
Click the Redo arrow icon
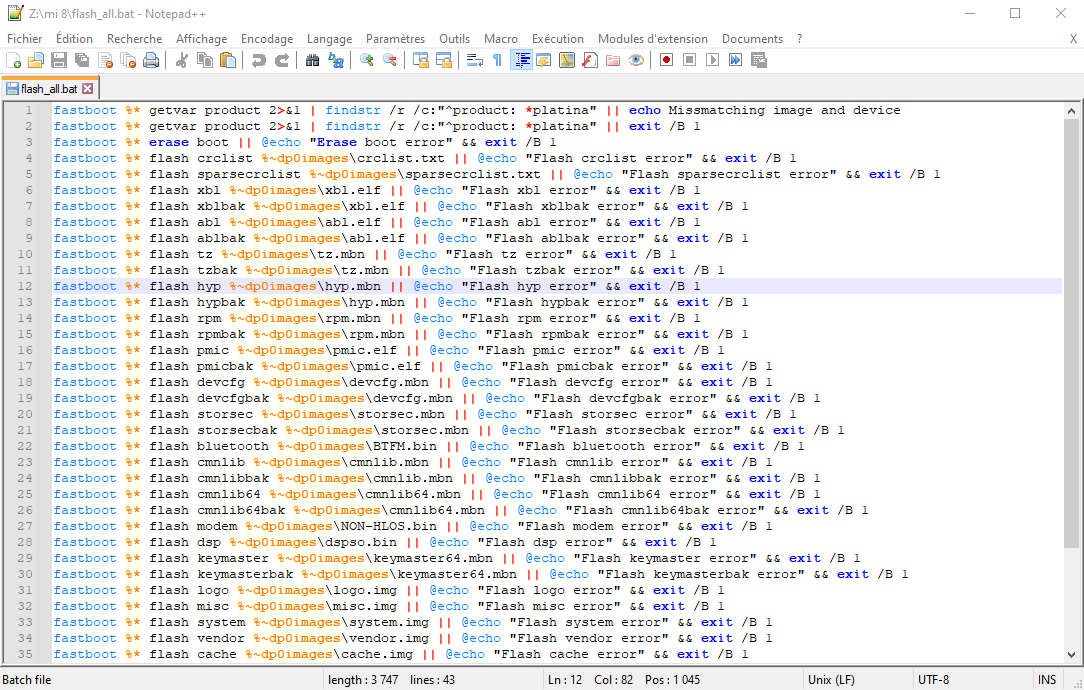(x=281, y=60)
